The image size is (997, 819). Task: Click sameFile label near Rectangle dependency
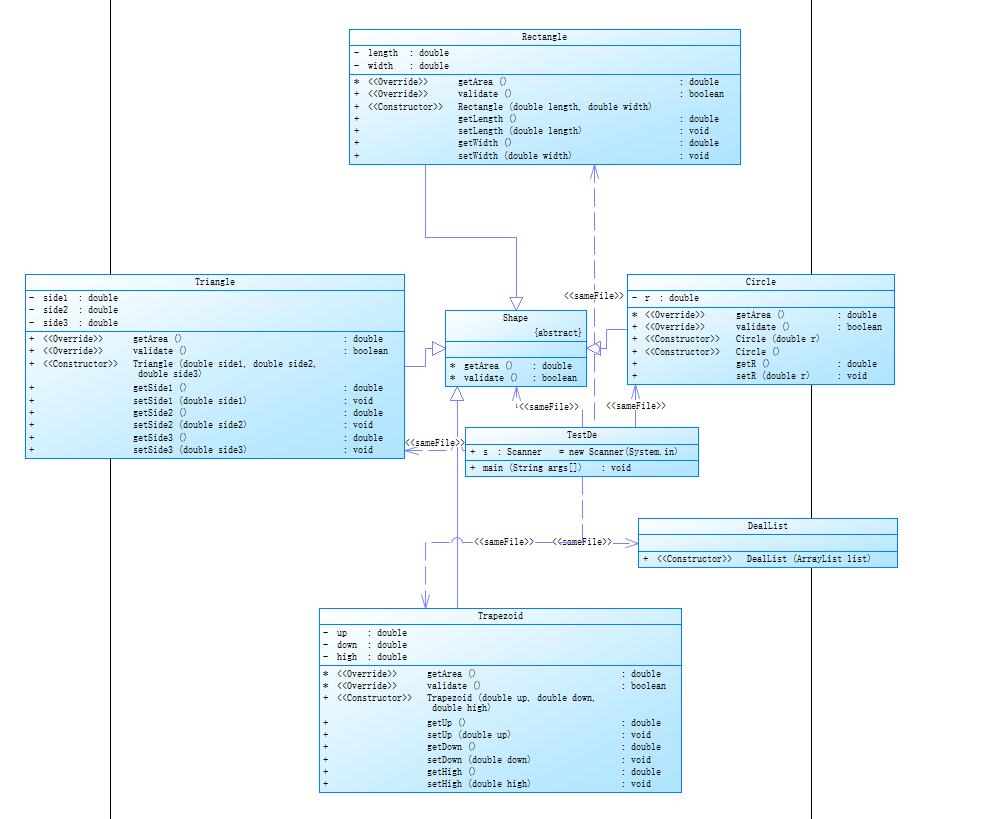[x=594, y=296]
